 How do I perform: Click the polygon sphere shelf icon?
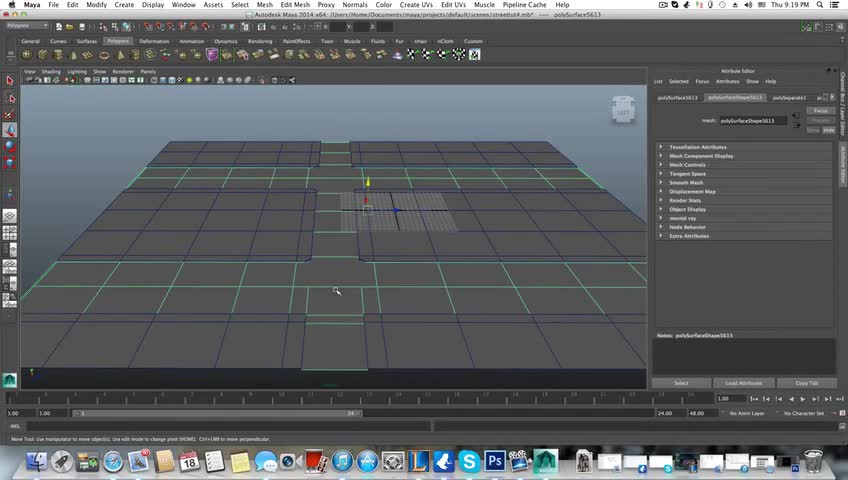28,54
